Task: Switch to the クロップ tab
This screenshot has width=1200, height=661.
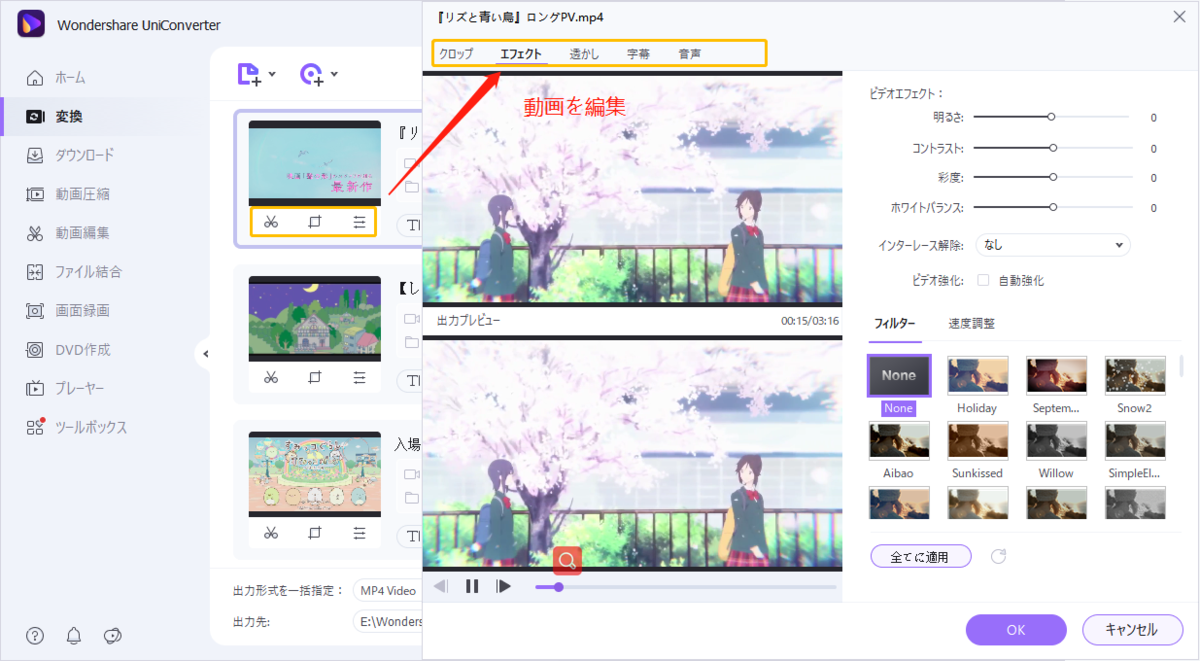Action: pos(456,54)
